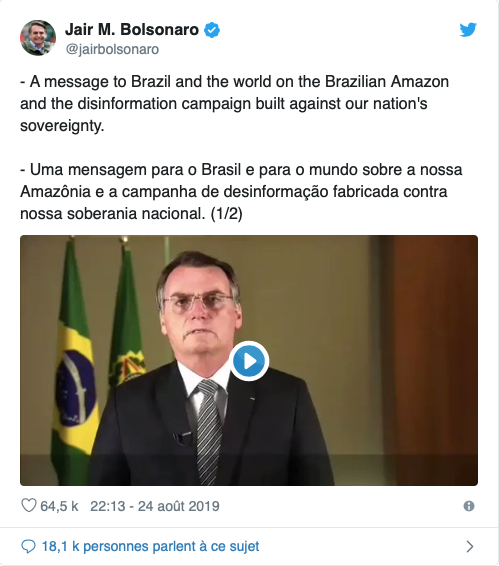Click the wooden panel area of video

(435, 360)
